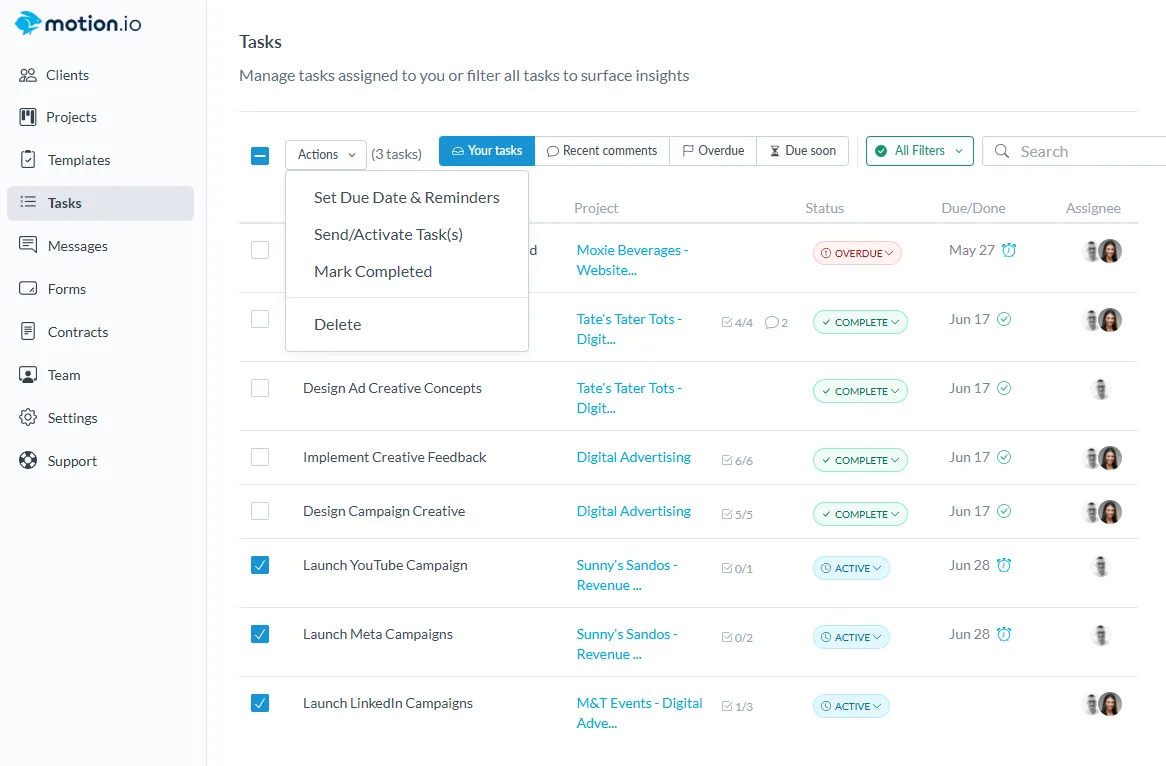Sort by the Due/Done column header
This screenshot has width=1166, height=766.
click(973, 208)
